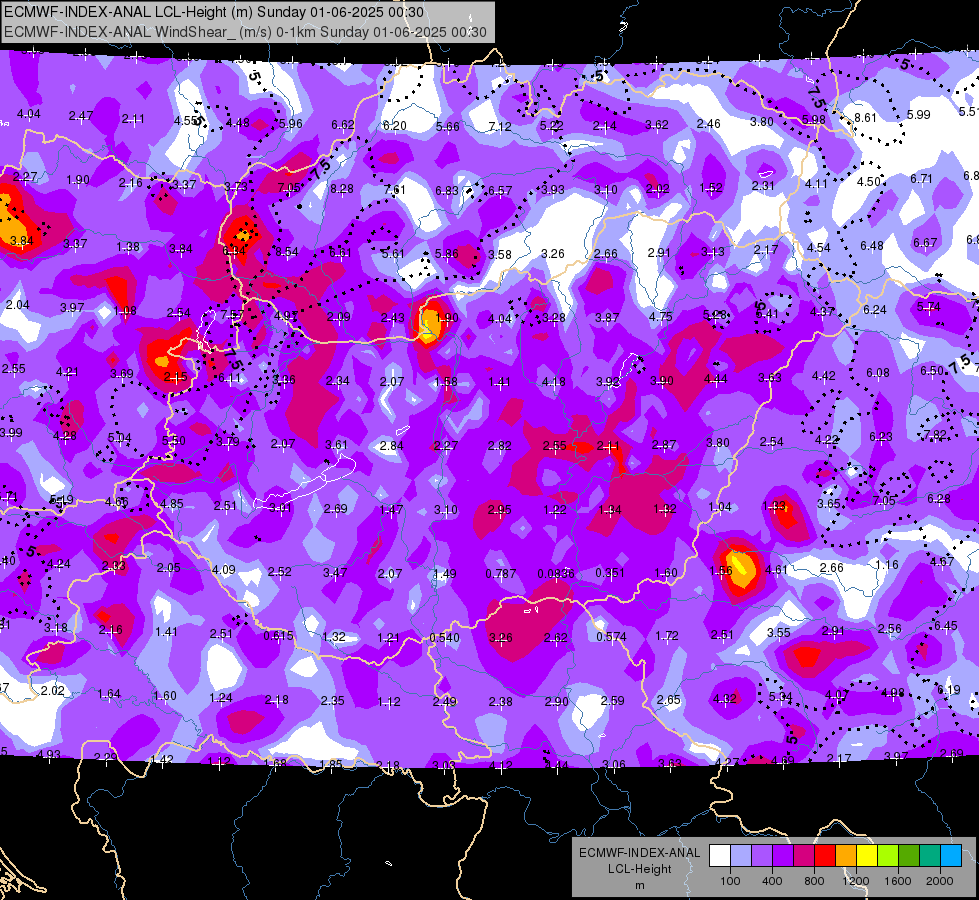The height and width of the screenshot is (900, 979).
Task: Click the wind shear value 3.55
Action: pyautogui.click(x=779, y=633)
